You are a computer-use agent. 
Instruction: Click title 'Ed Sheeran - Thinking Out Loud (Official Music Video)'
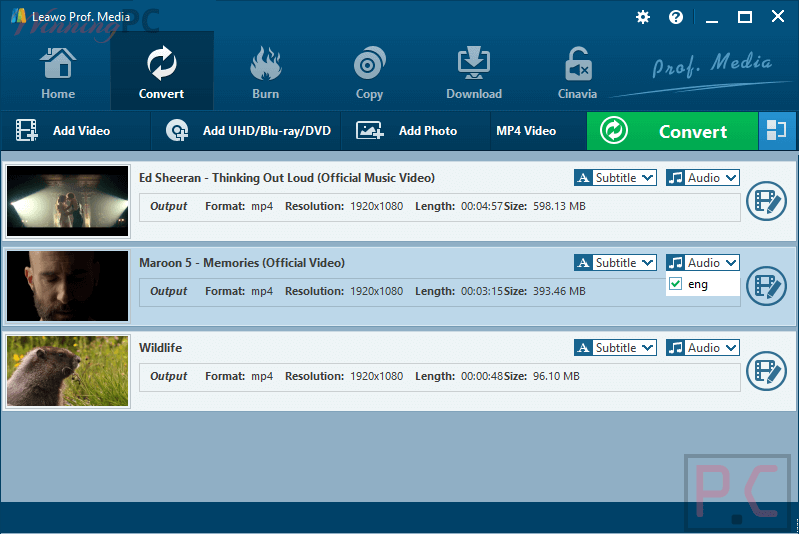(x=287, y=178)
